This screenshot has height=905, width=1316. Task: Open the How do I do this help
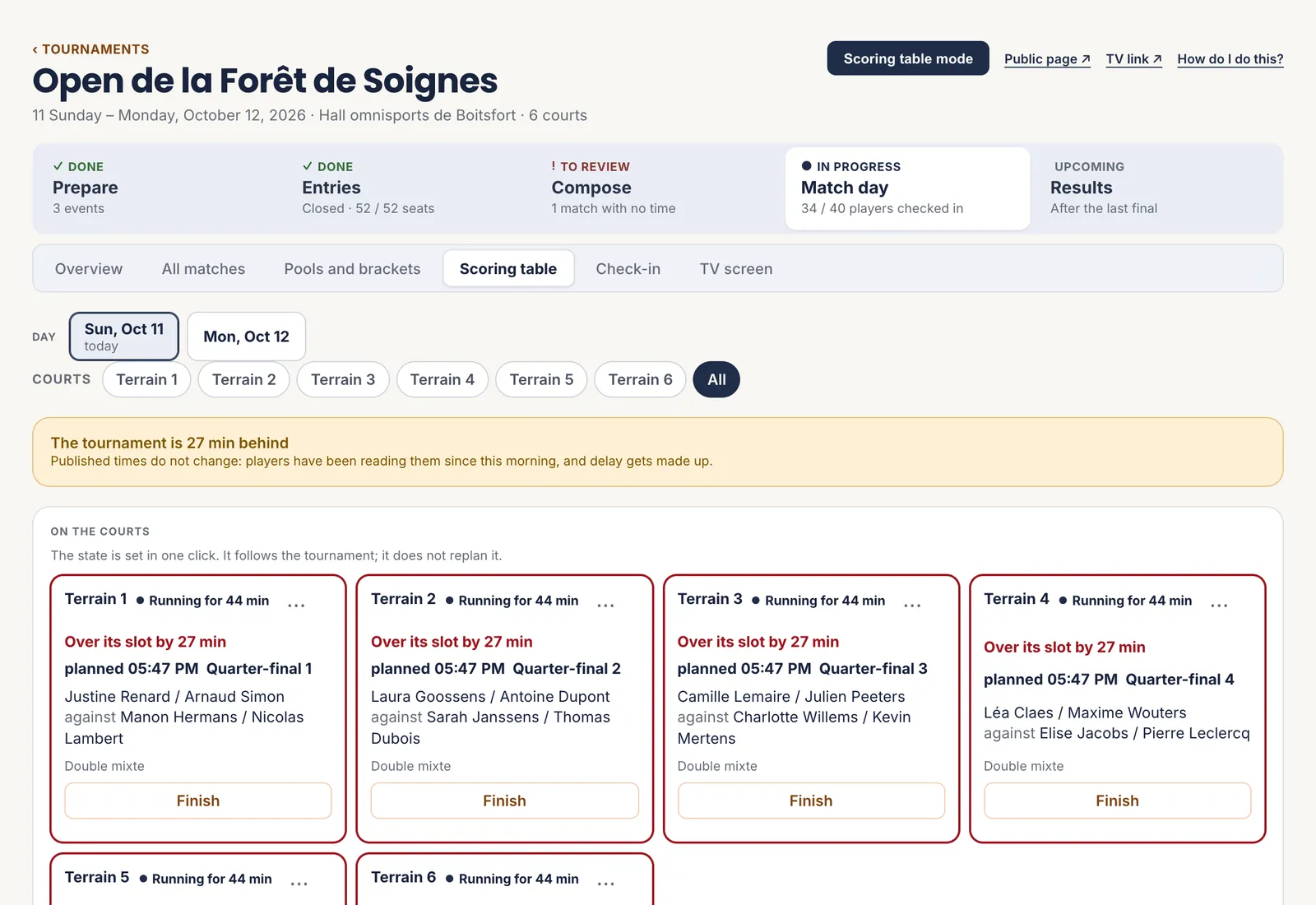pyautogui.click(x=1230, y=59)
